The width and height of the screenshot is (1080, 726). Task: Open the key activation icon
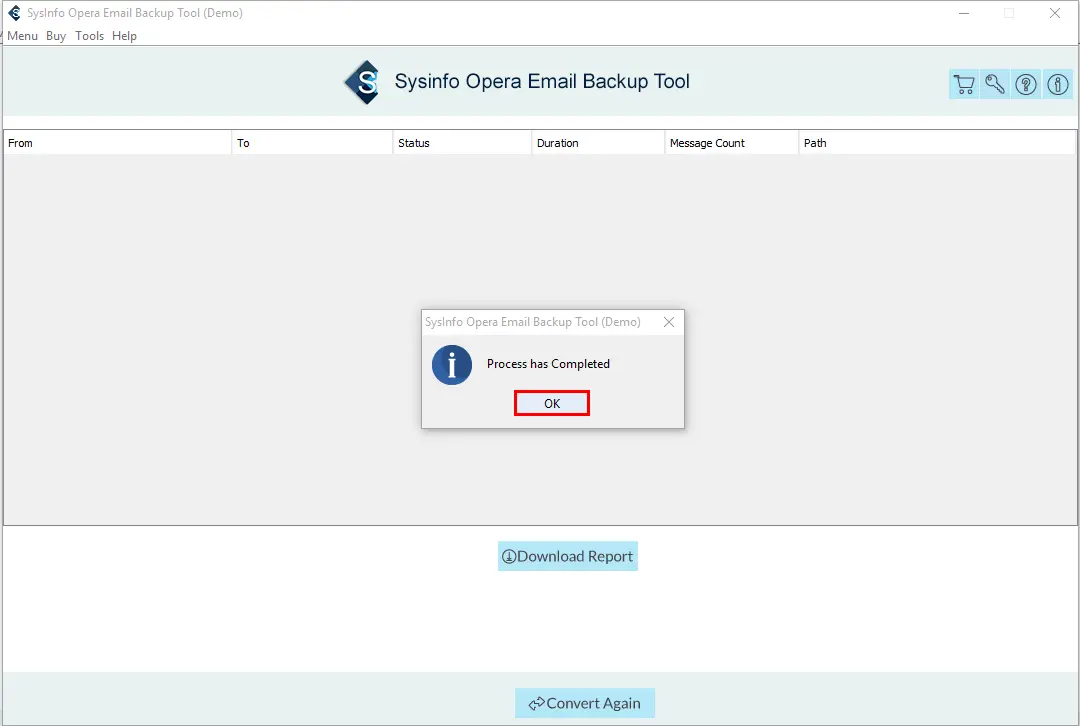coord(995,85)
